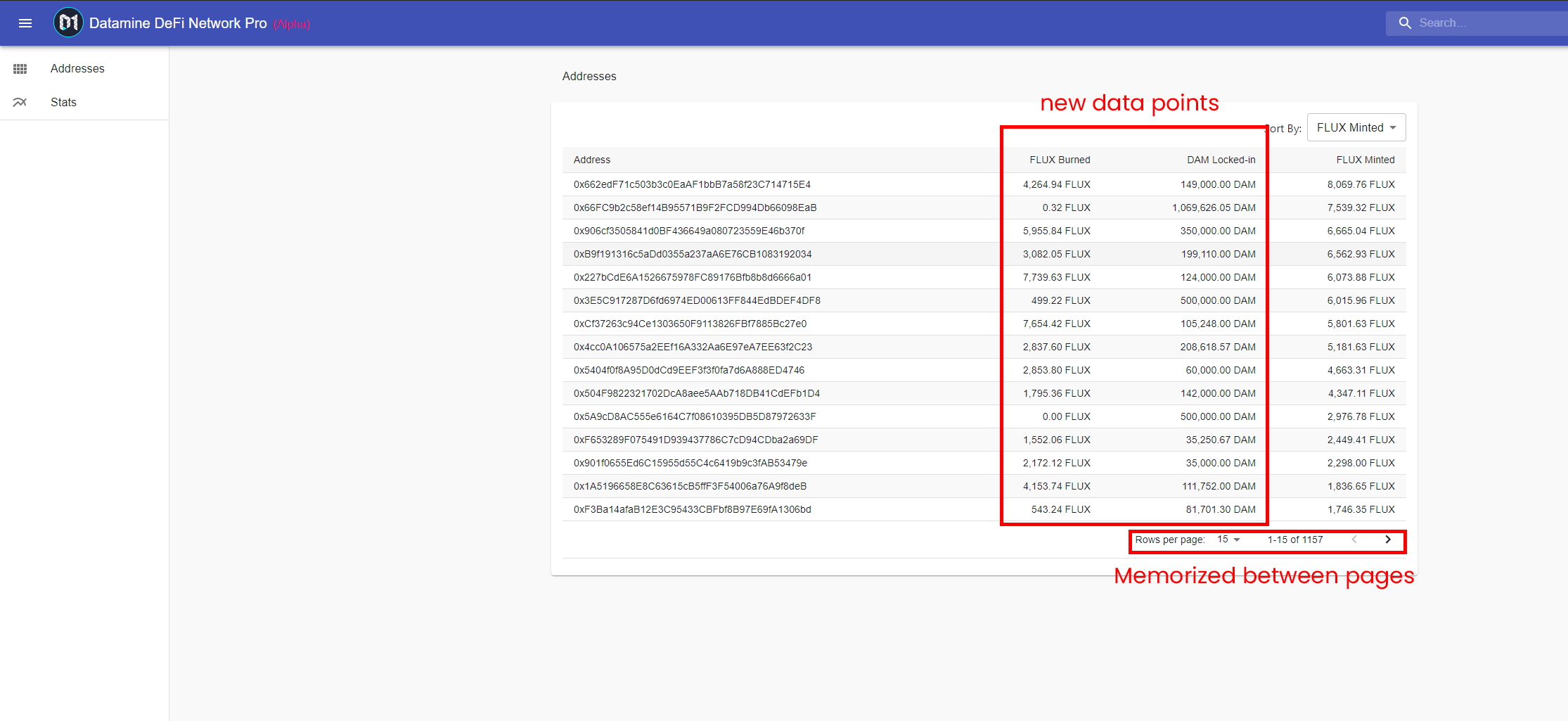
Task: Open the hamburger navigation menu
Action: (25, 23)
